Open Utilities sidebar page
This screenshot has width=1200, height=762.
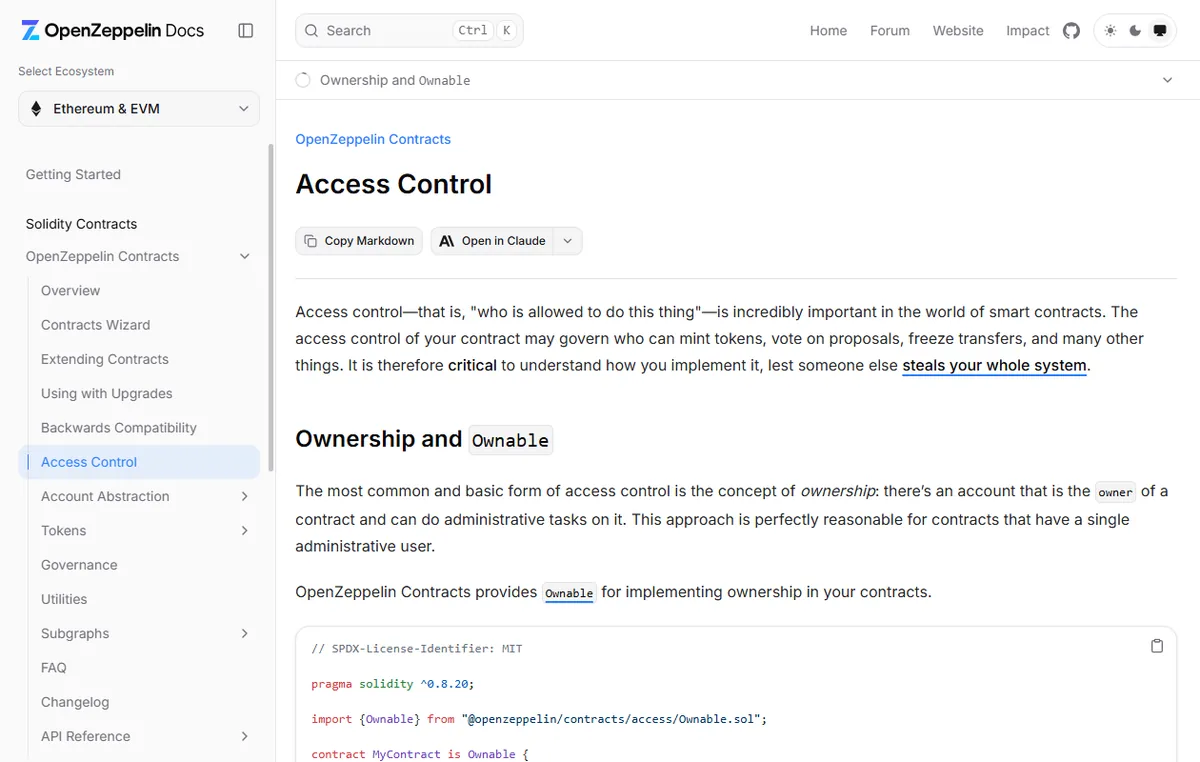(64, 599)
